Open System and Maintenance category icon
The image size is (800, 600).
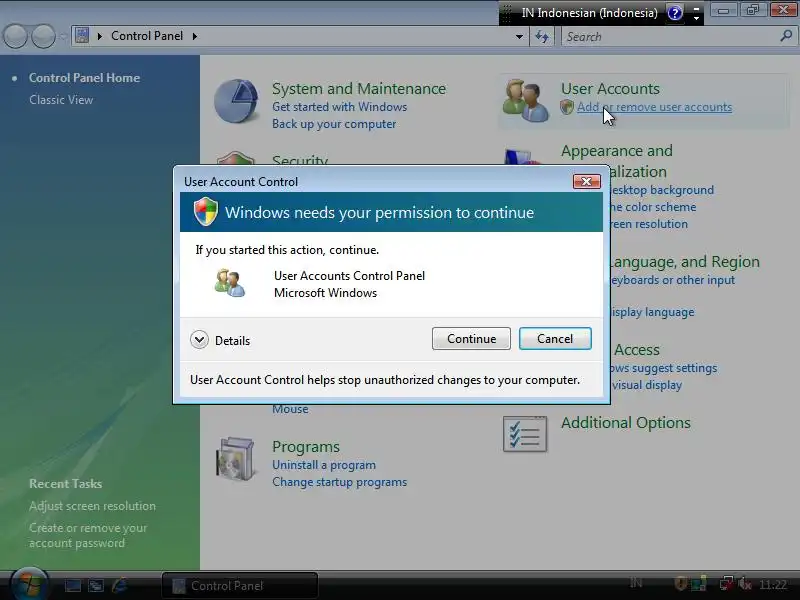coord(236,101)
